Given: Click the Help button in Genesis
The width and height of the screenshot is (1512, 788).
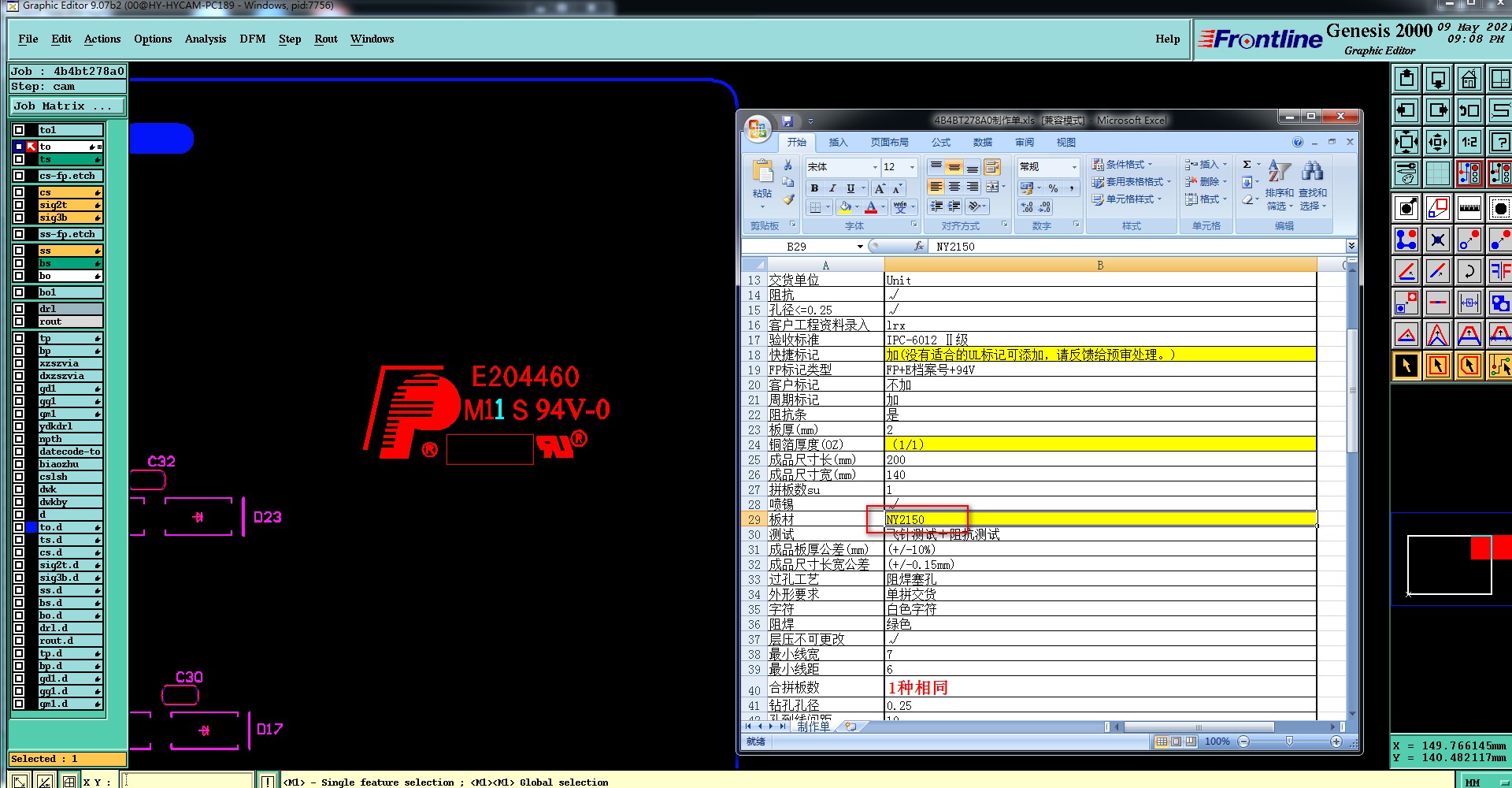Looking at the screenshot, I should pyautogui.click(x=1168, y=39).
